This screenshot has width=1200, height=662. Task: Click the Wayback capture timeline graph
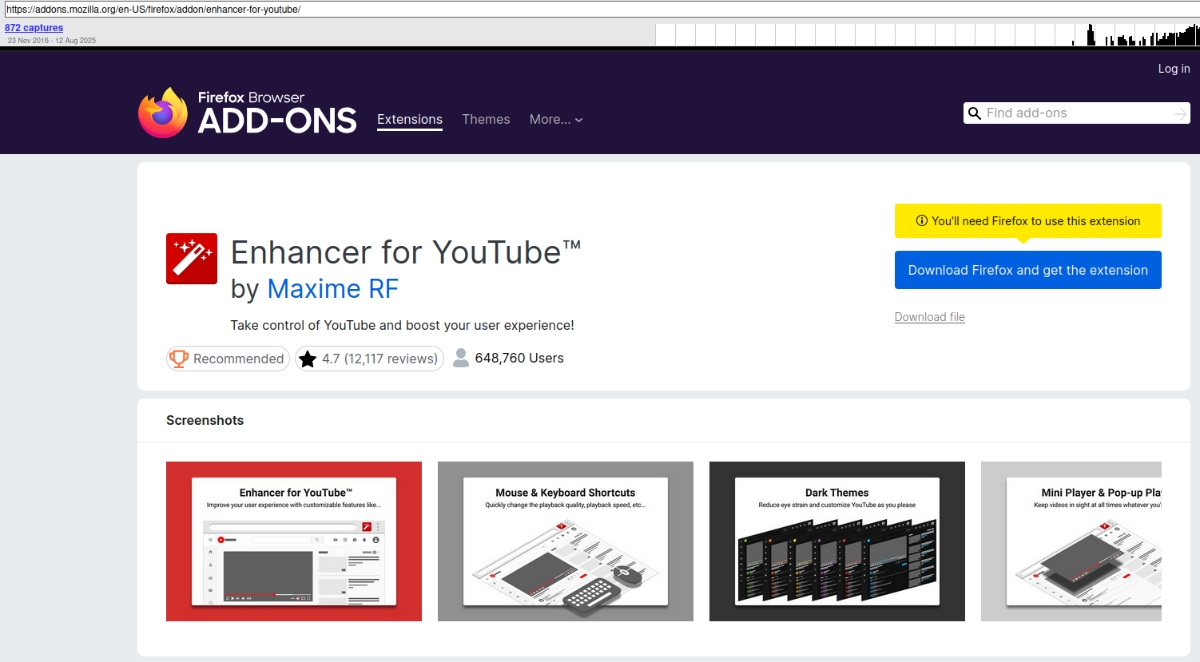[927, 35]
